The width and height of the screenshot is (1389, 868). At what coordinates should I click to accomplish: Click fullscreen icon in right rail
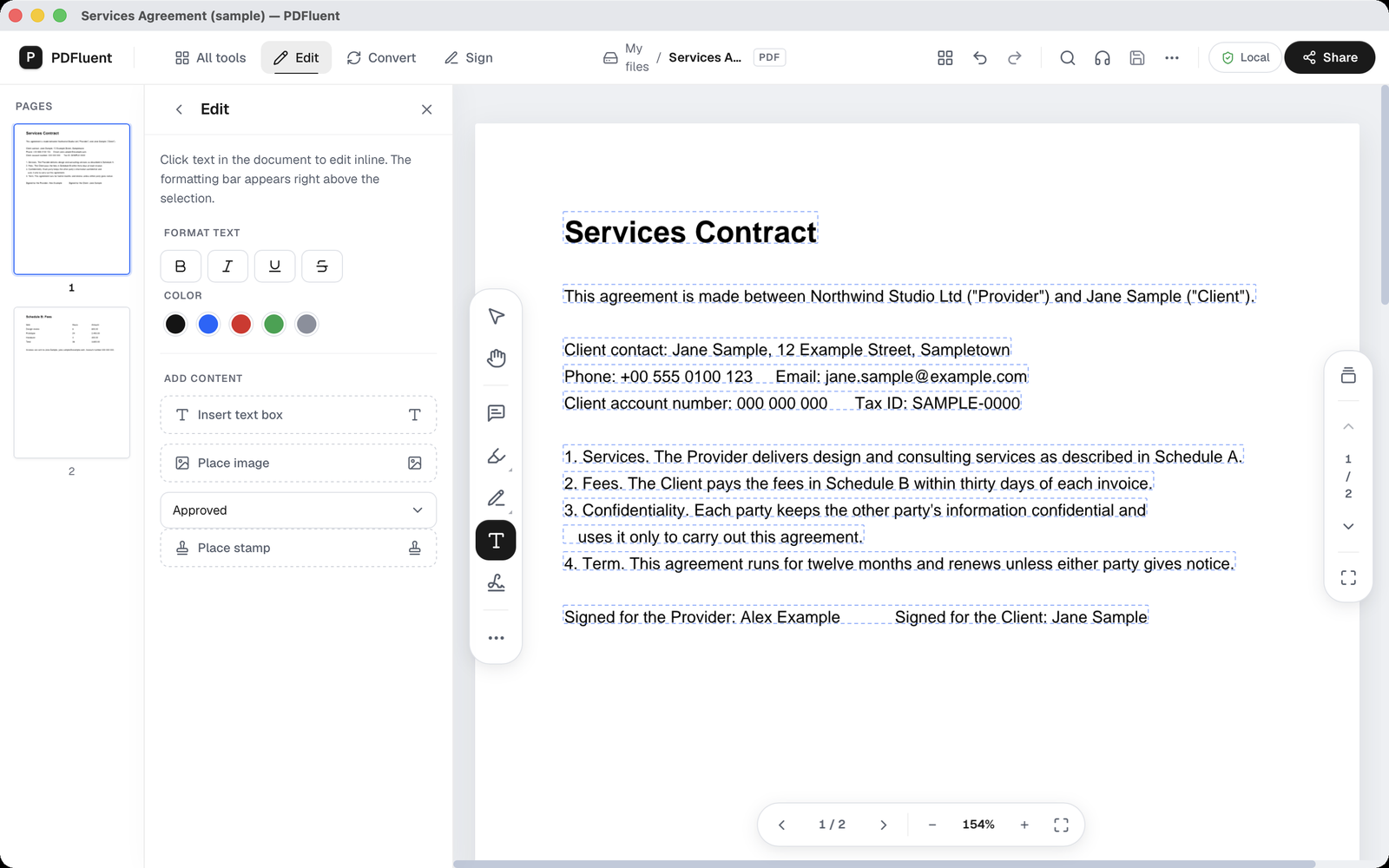coord(1348,578)
